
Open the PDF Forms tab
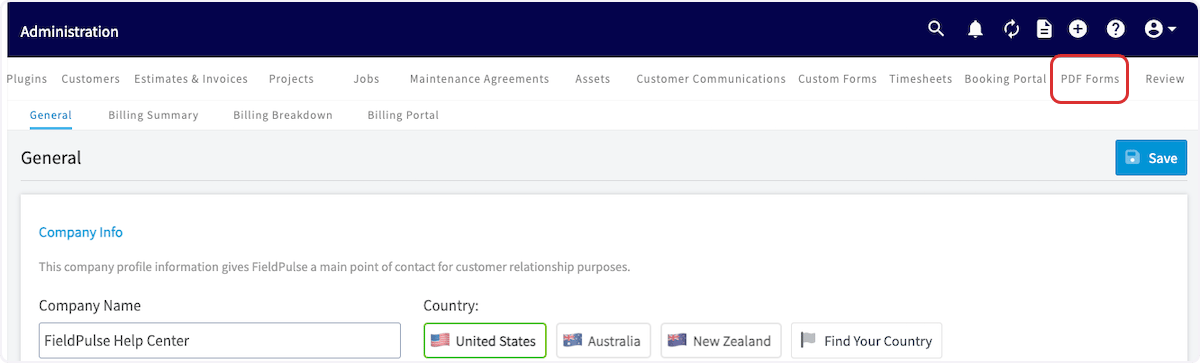click(1090, 79)
